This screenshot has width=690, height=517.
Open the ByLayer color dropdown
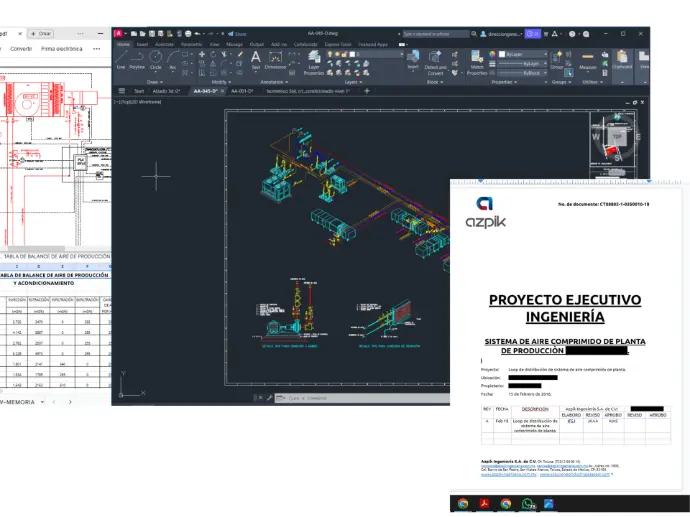tap(524, 54)
